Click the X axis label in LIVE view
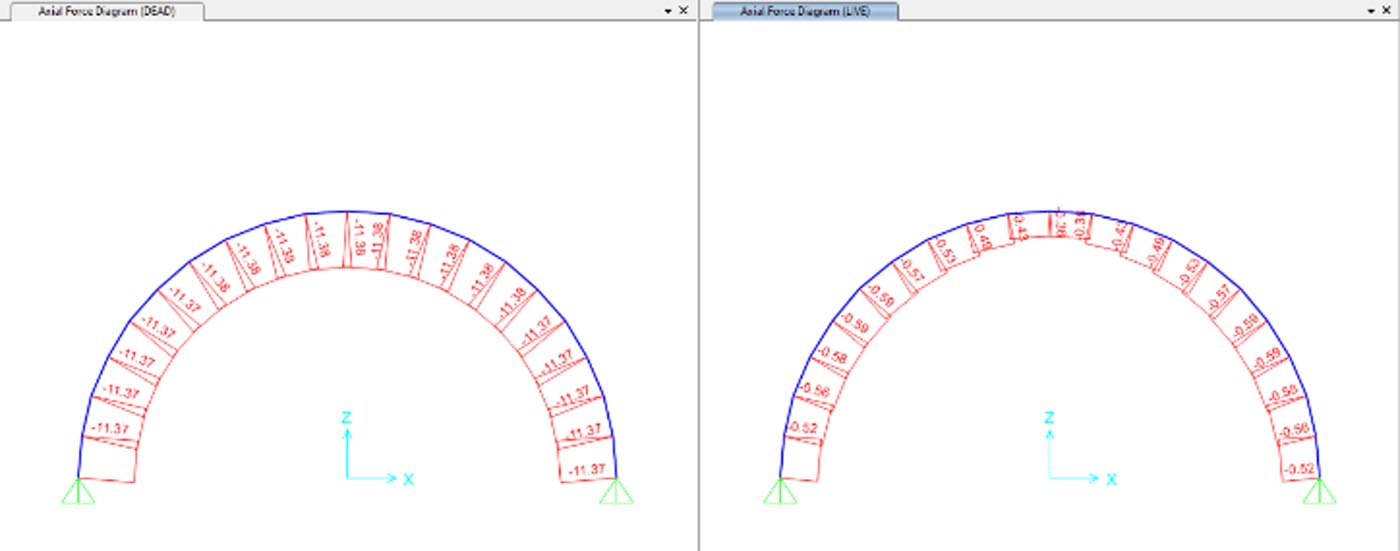The height and width of the screenshot is (551, 1400). click(x=1110, y=479)
